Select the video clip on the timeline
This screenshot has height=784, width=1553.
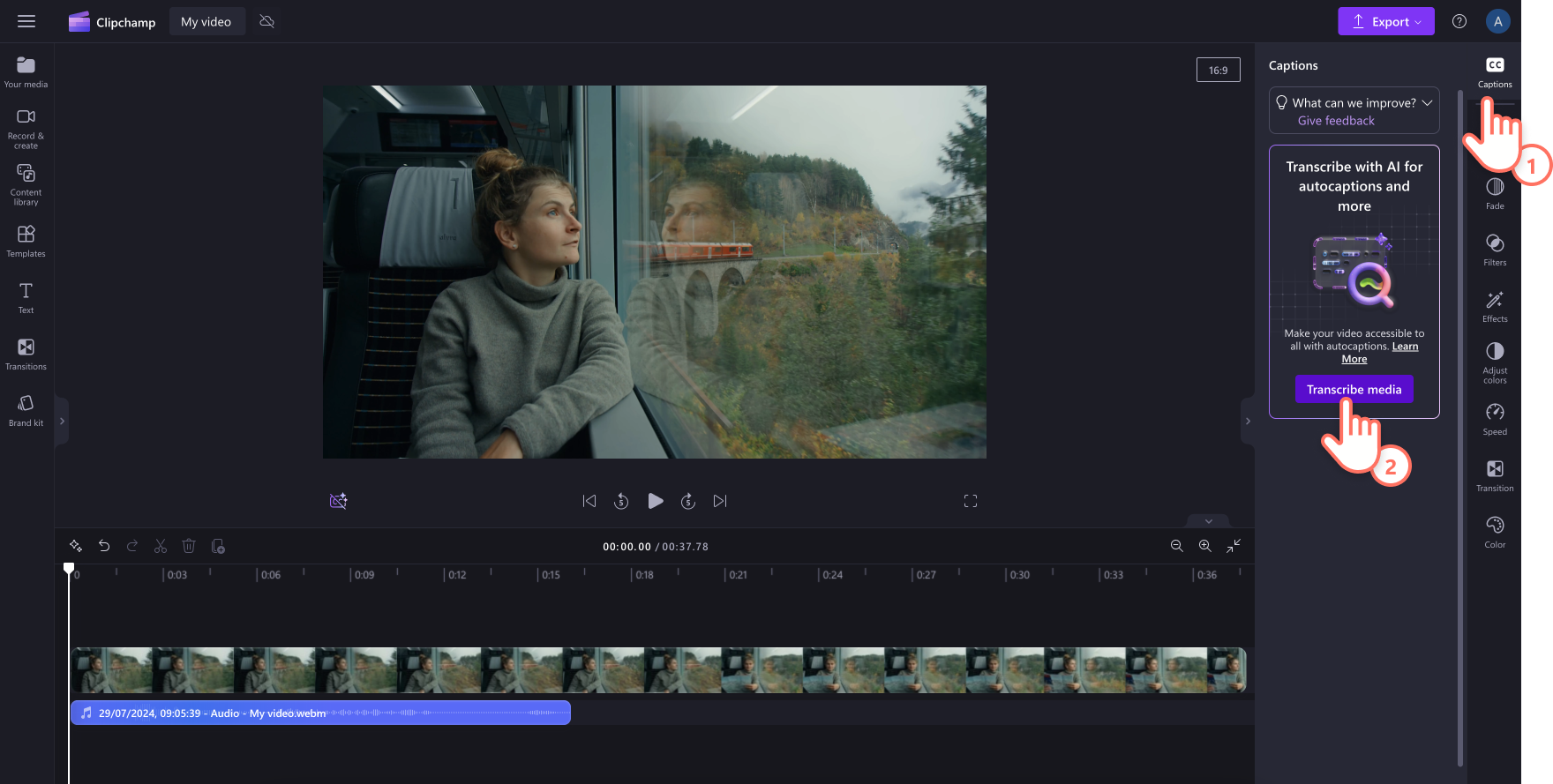tap(658, 670)
